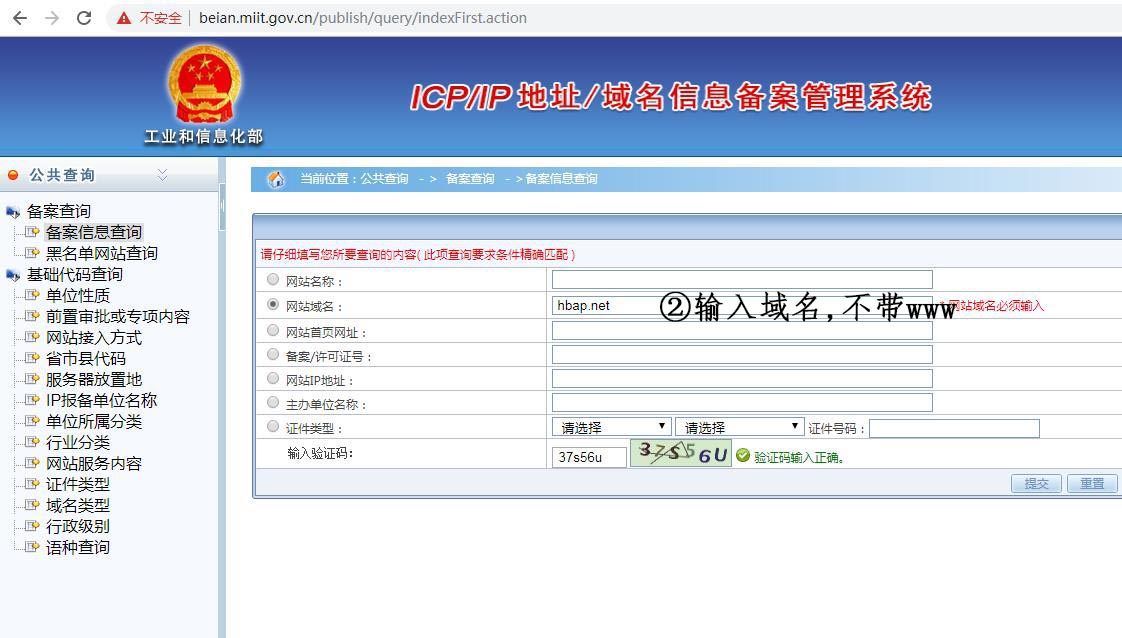Click the 重置 reset button
1122x638 pixels.
click(x=1091, y=484)
